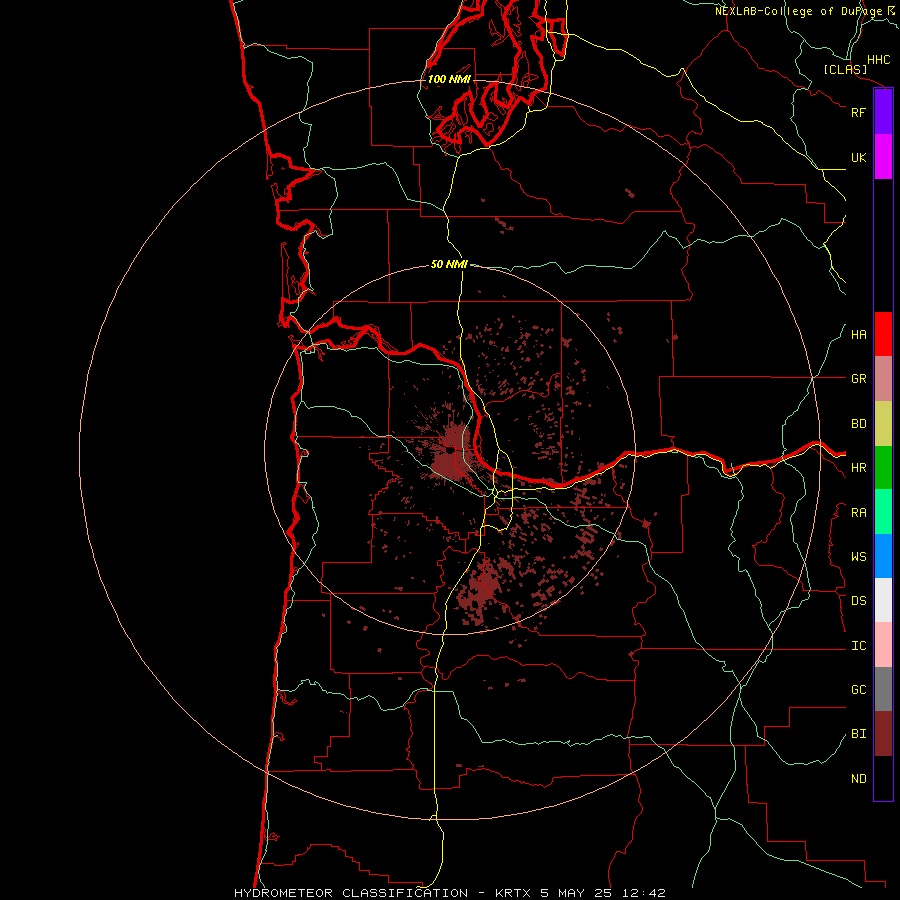Click the HA red legend color block
This screenshot has height=900, width=900.
click(x=883, y=334)
